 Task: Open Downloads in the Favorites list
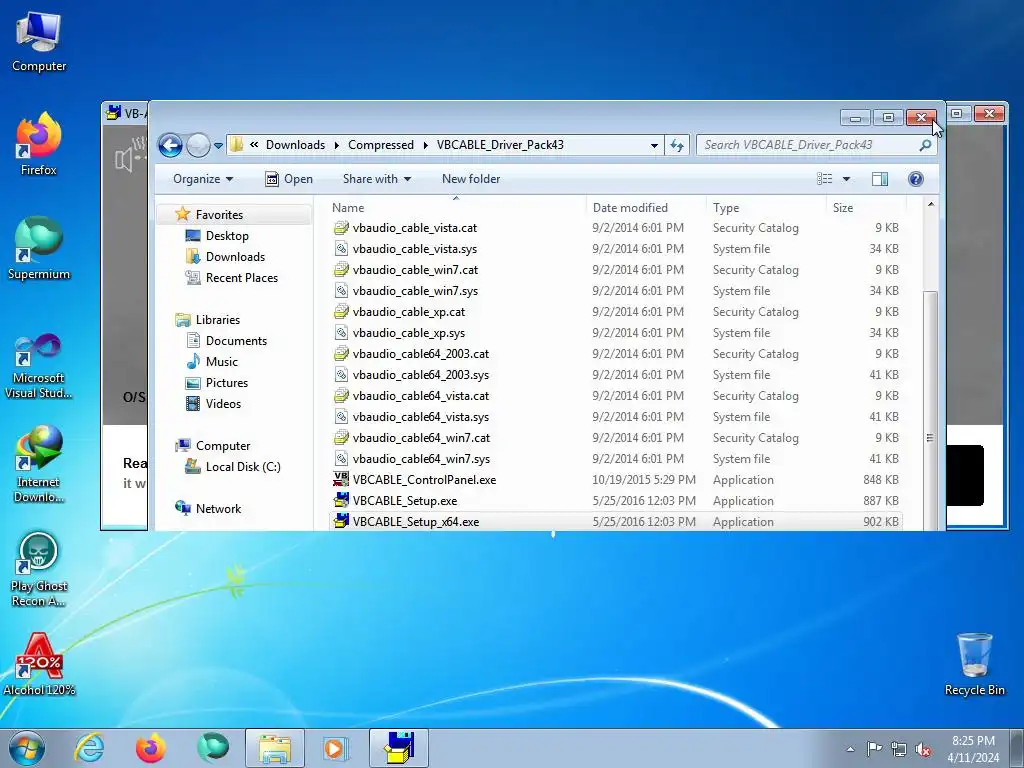click(235, 257)
